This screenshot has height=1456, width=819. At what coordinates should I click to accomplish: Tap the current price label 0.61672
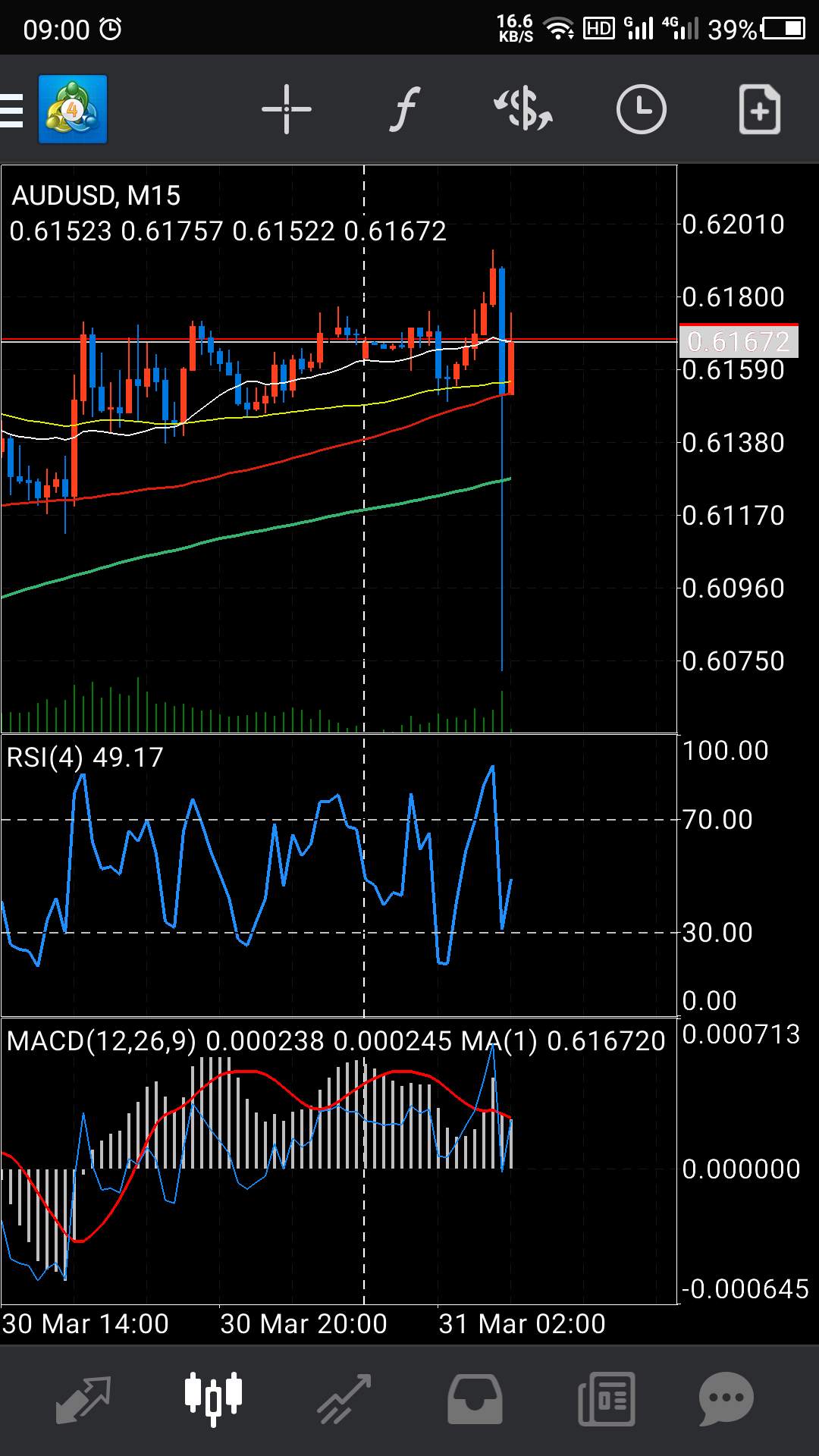pyautogui.click(x=739, y=341)
